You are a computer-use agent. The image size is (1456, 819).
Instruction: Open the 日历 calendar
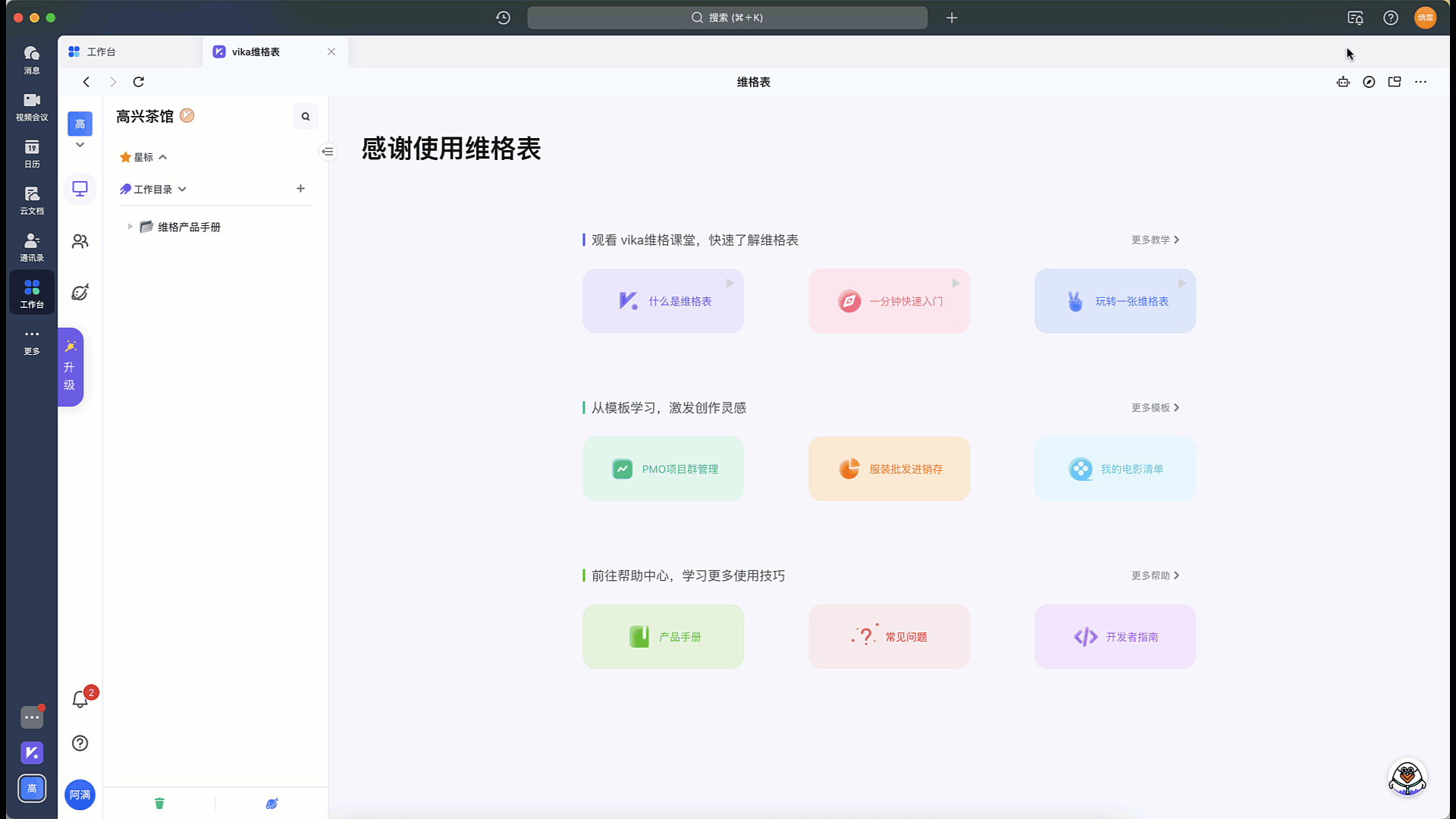[32, 153]
